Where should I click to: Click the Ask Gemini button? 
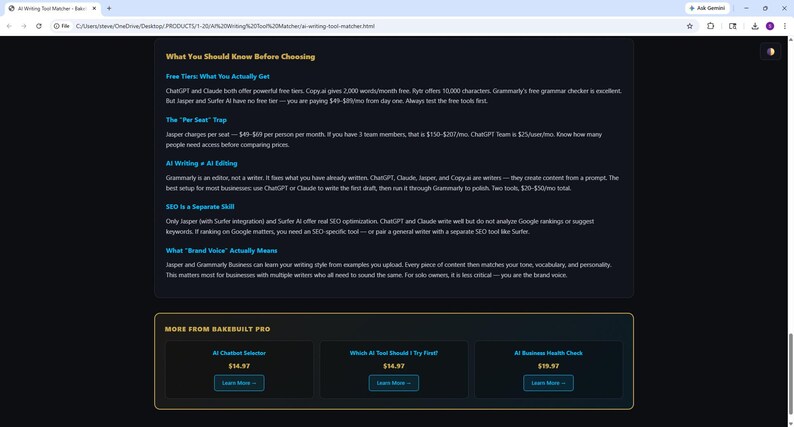point(707,8)
